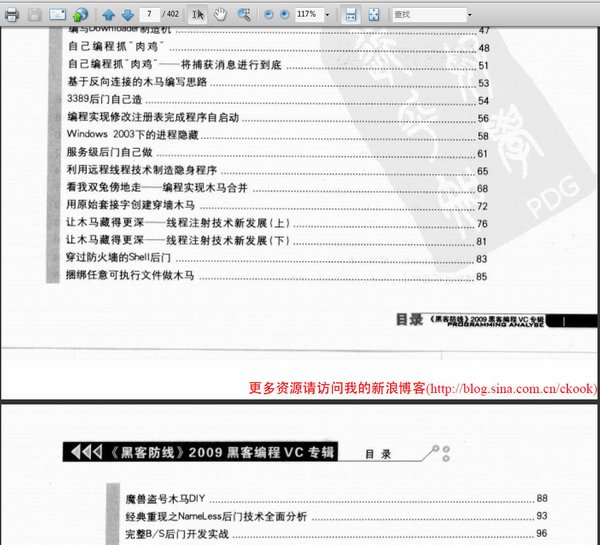Click the total page count 402
Viewport: 600px width, 545px height.
pyautogui.click(x=173, y=14)
